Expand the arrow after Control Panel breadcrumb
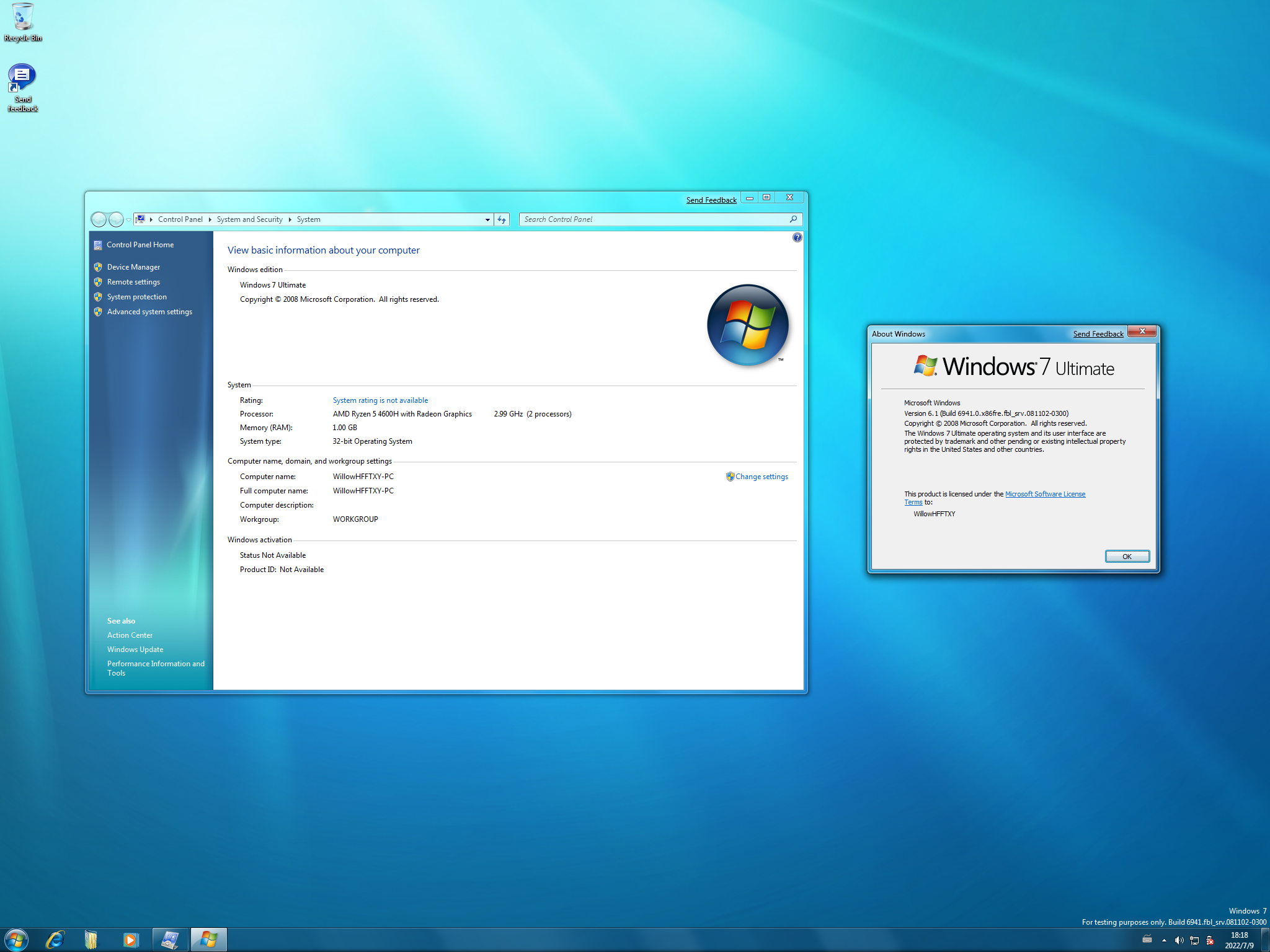Image resolution: width=1270 pixels, height=952 pixels. click(210, 219)
